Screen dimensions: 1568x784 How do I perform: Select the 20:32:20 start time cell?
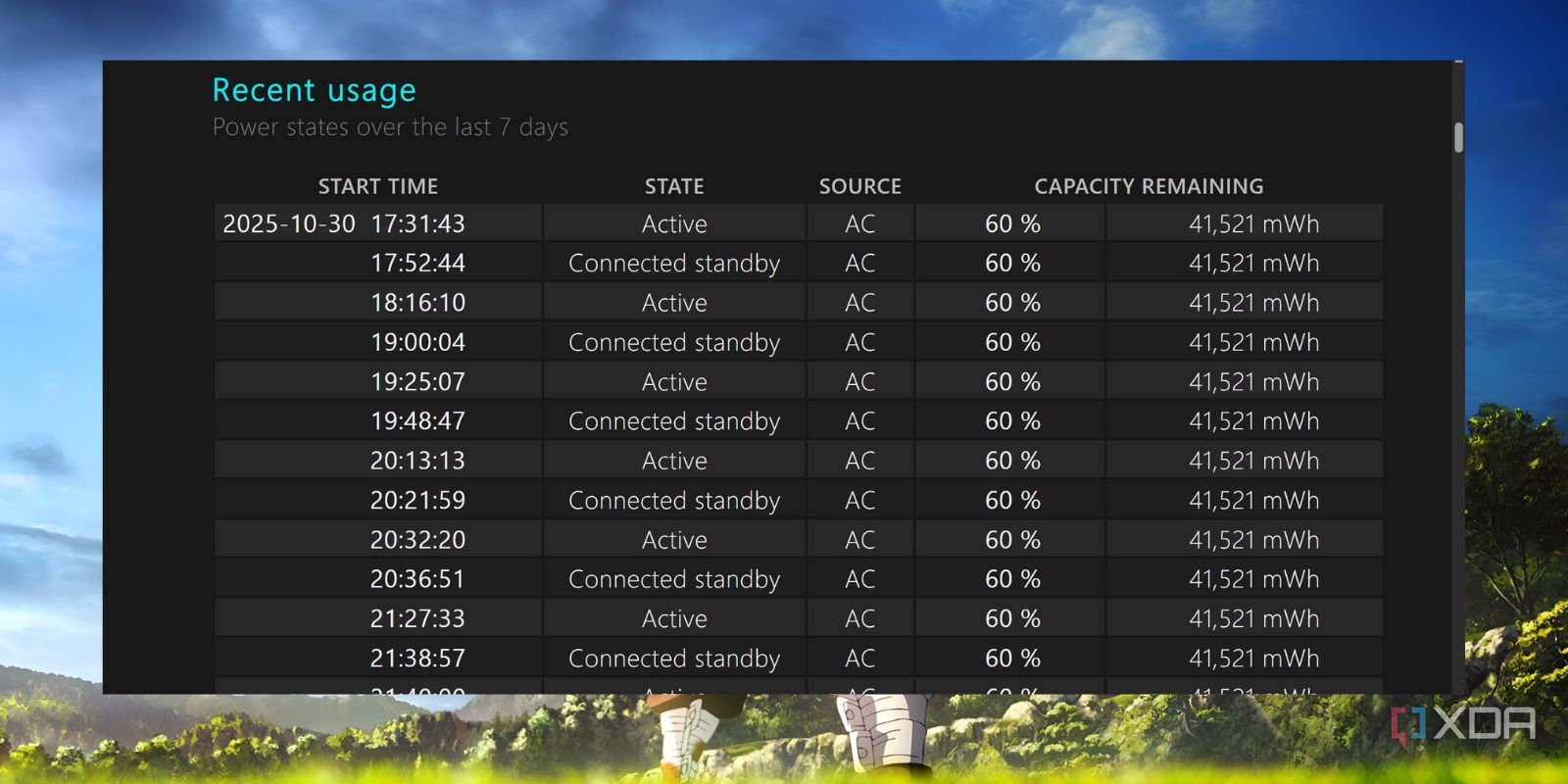click(x=378, y=539)
